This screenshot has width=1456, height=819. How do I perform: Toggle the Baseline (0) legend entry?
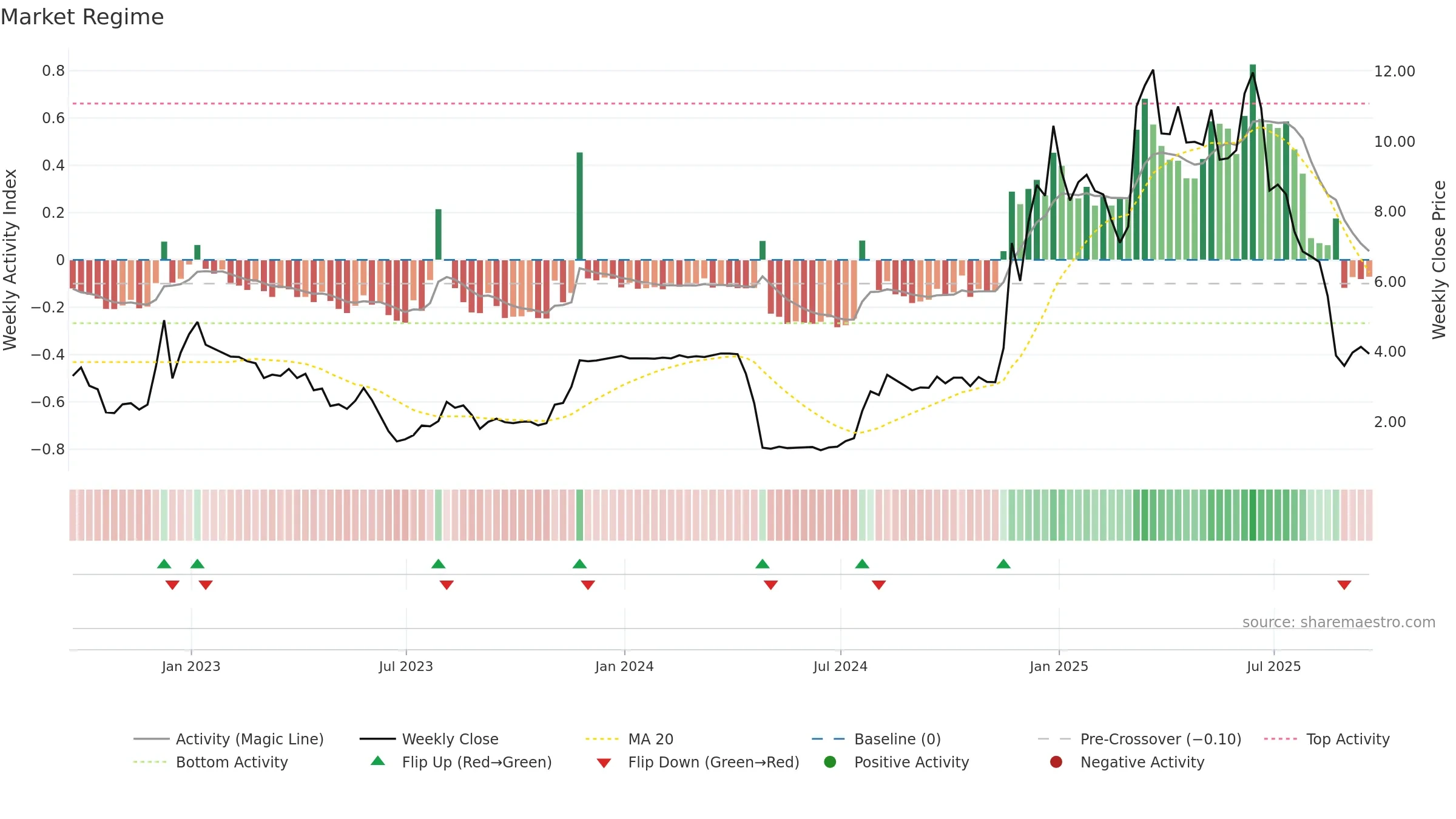(876, 739)
